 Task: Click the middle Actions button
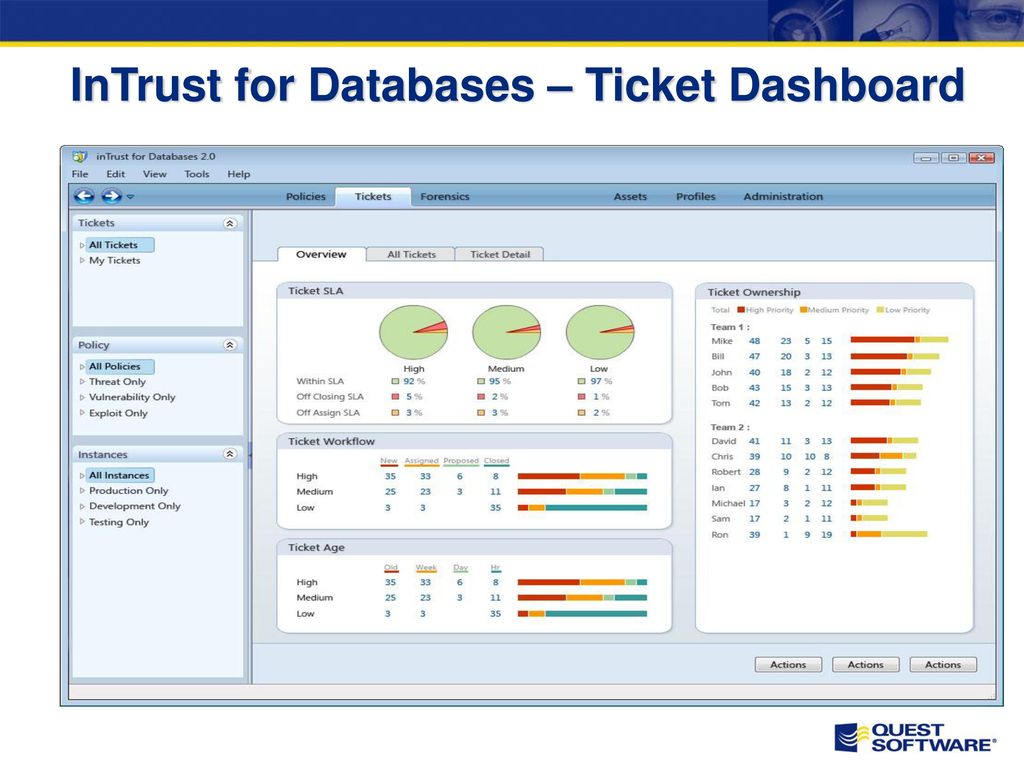pos(865,665)
